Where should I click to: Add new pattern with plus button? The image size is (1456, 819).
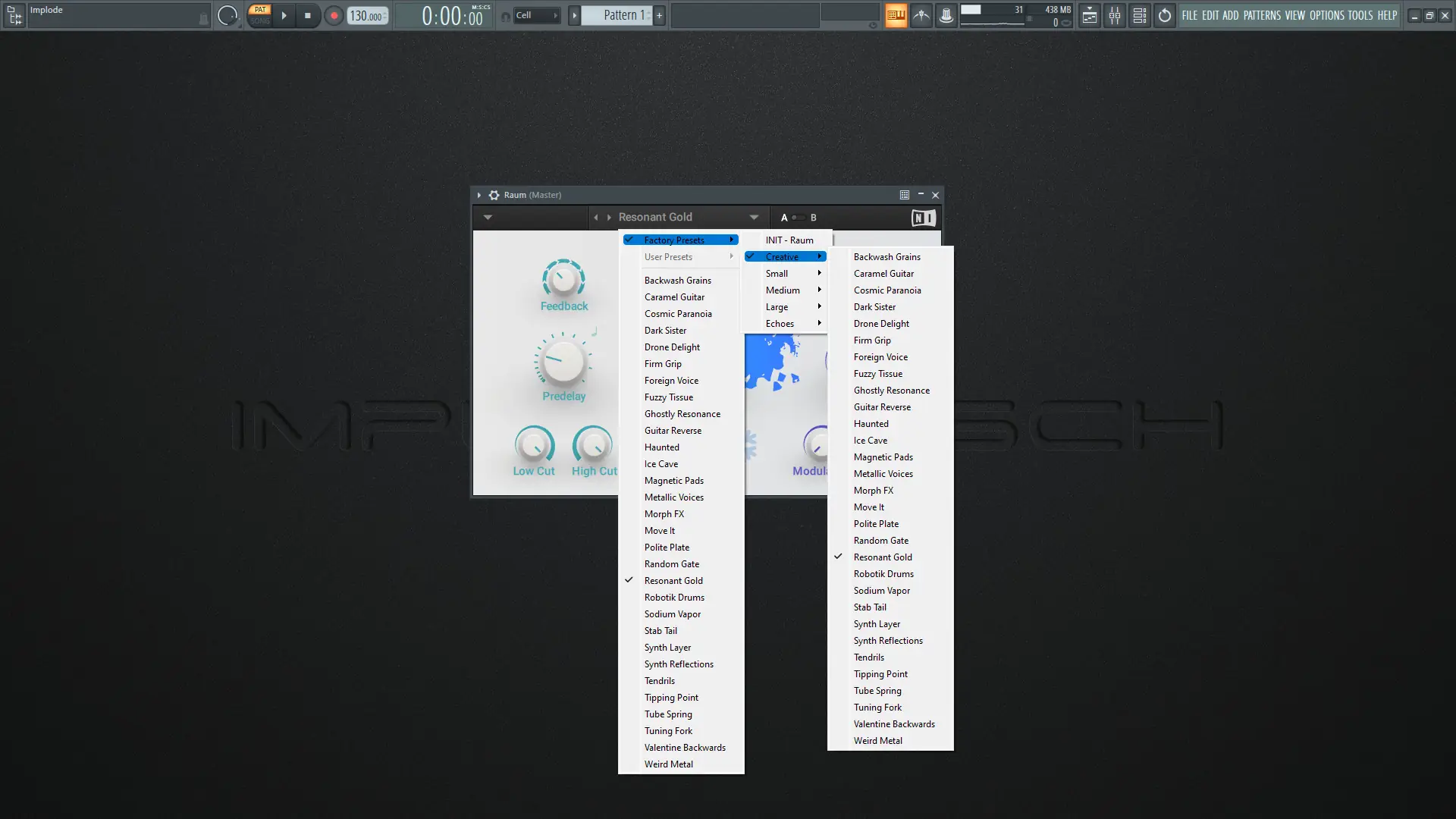(659, 15)
